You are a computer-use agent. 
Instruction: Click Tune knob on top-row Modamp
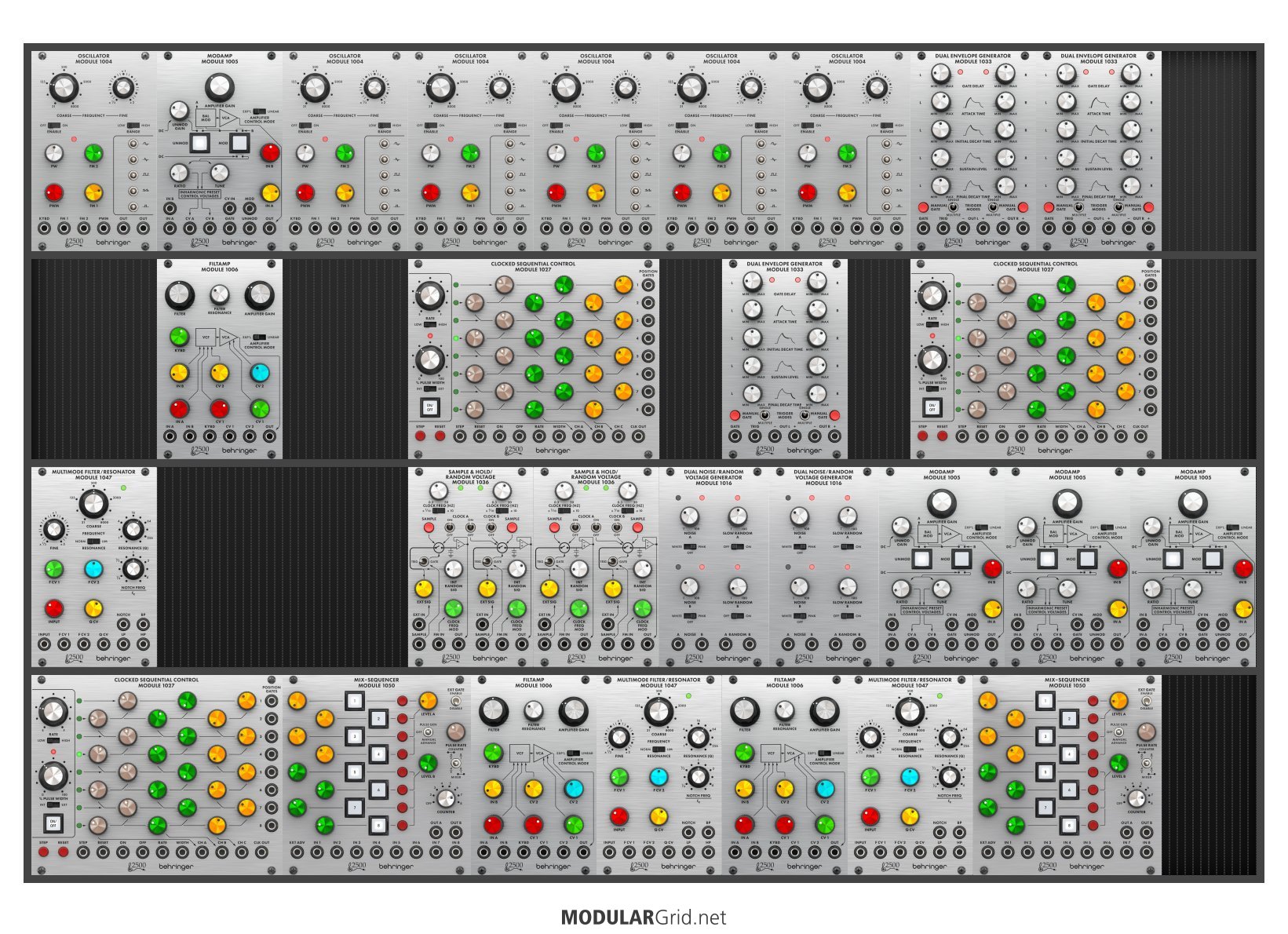(220, 173)
